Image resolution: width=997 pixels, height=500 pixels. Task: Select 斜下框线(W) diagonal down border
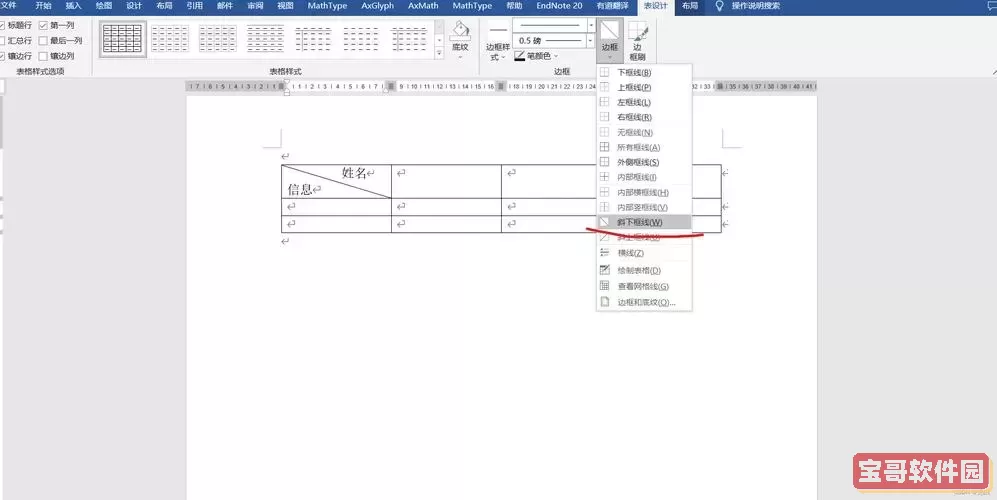[643, 222]
